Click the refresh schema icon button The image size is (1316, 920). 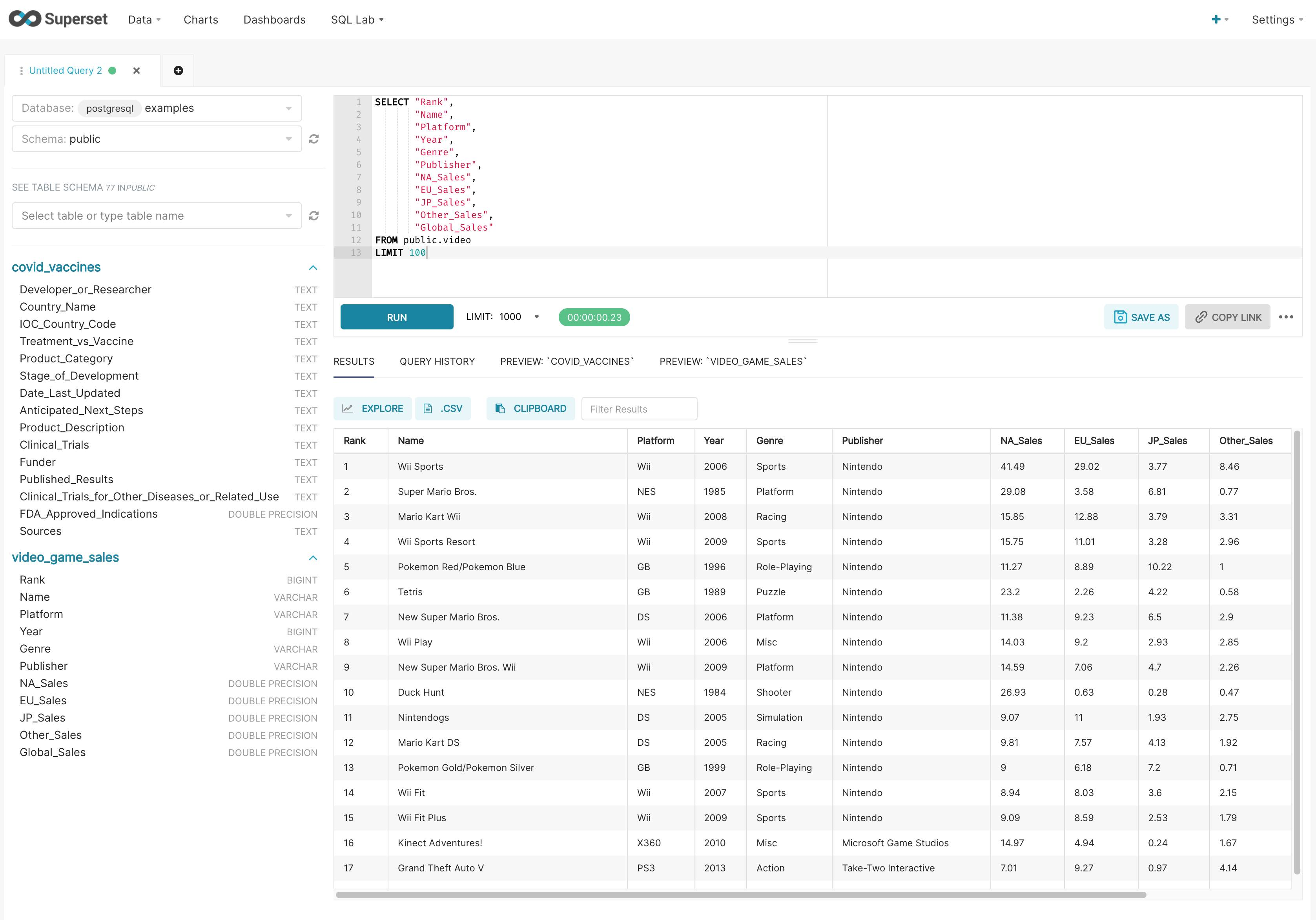(313, 139)
